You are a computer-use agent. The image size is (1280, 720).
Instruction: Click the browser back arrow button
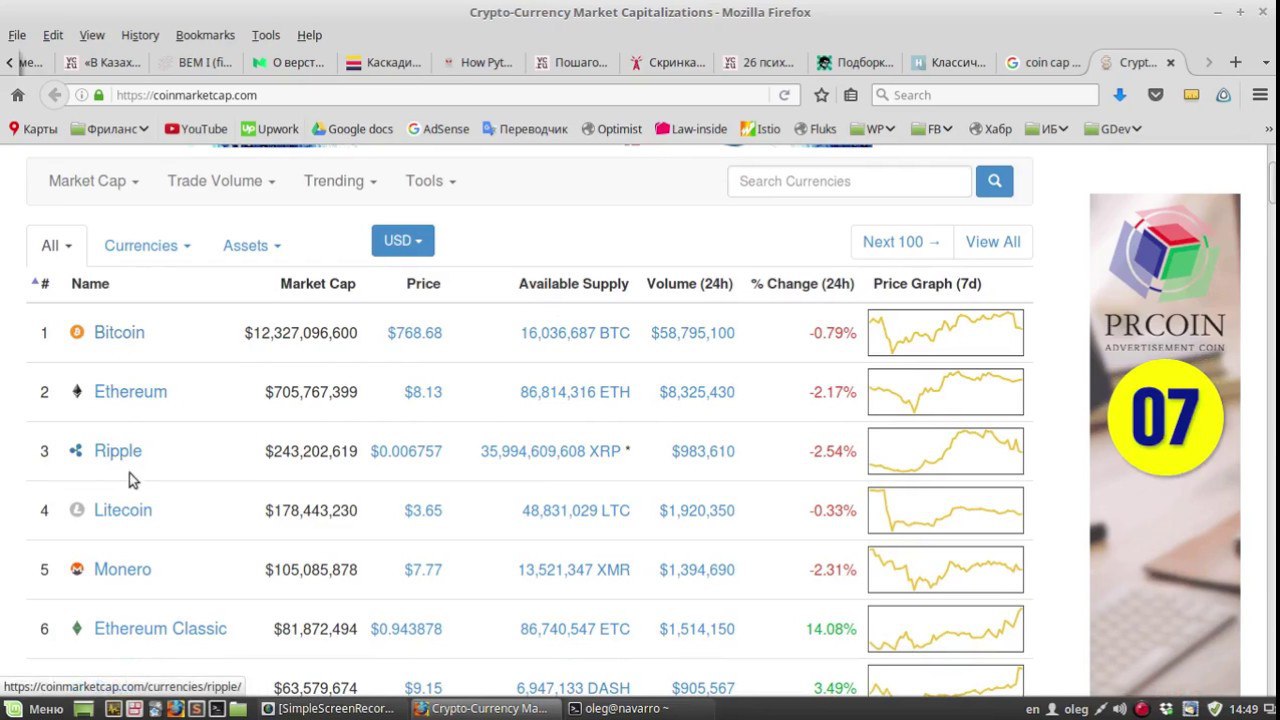click(x=54, y=95)
